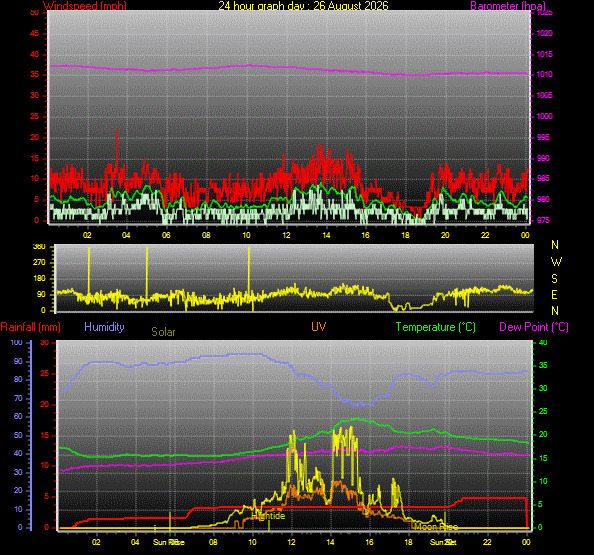
Task: Click the 'Moon Rise' marker label
Action: (436, 527)
